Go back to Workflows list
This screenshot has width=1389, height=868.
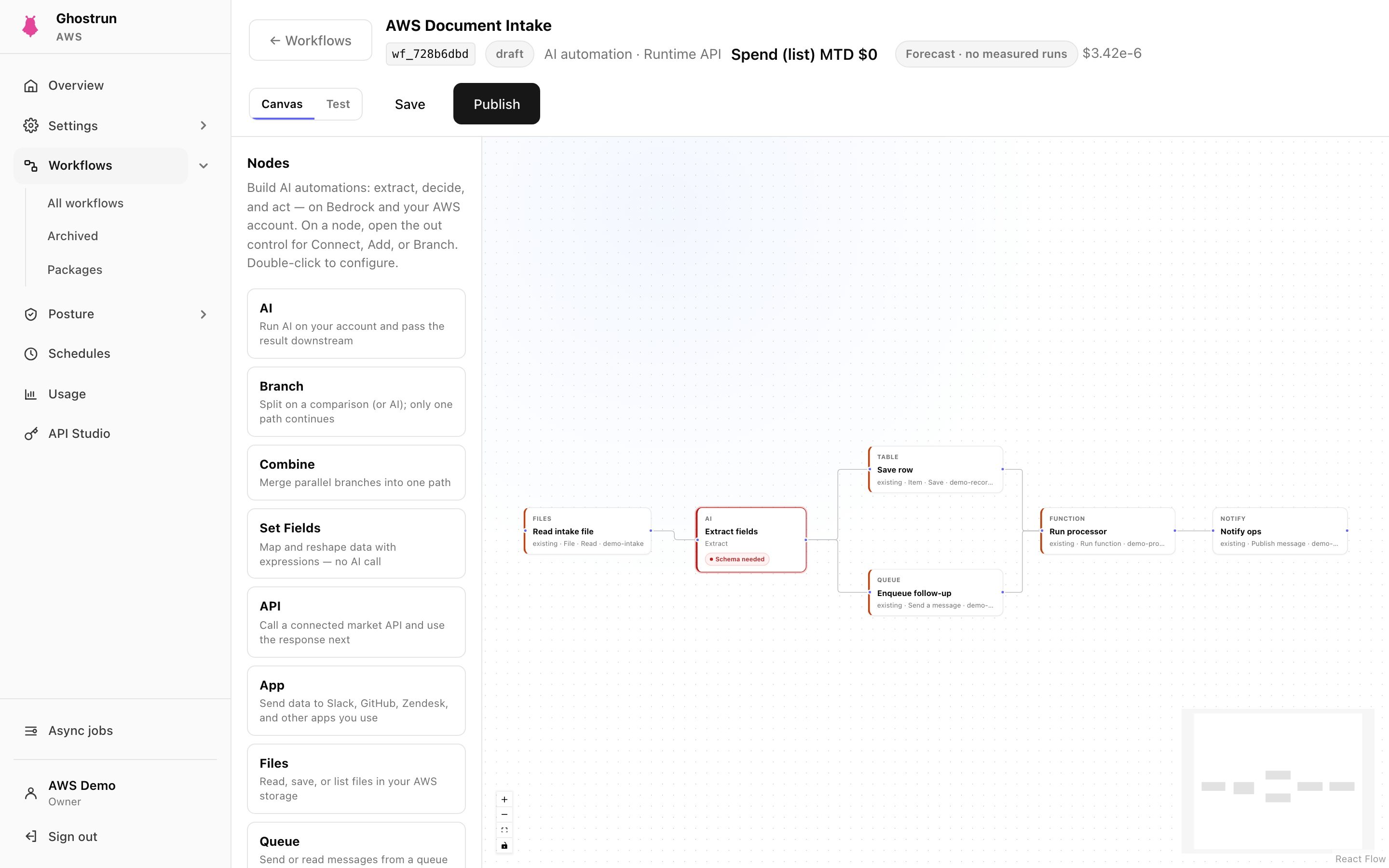311,40
